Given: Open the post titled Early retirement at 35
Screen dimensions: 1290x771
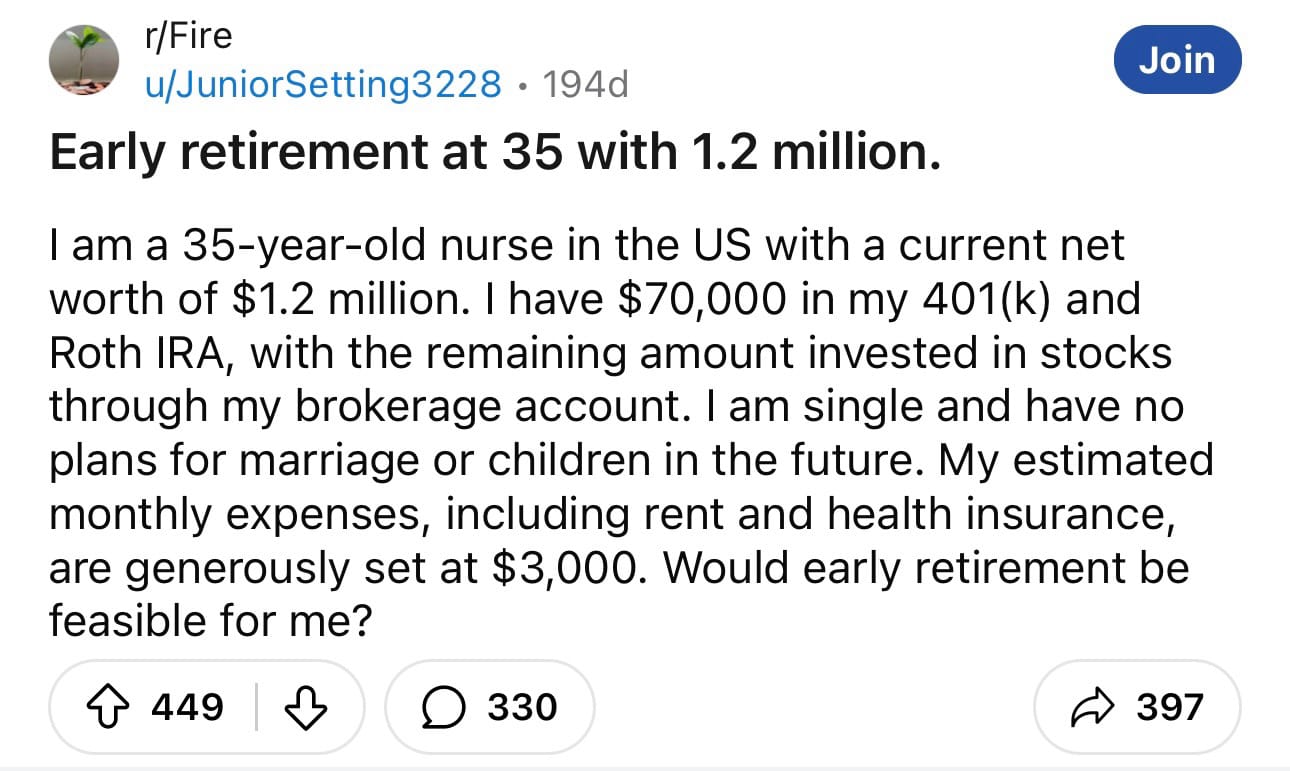Looking at the screenshot, I should (x=496, y=152).
